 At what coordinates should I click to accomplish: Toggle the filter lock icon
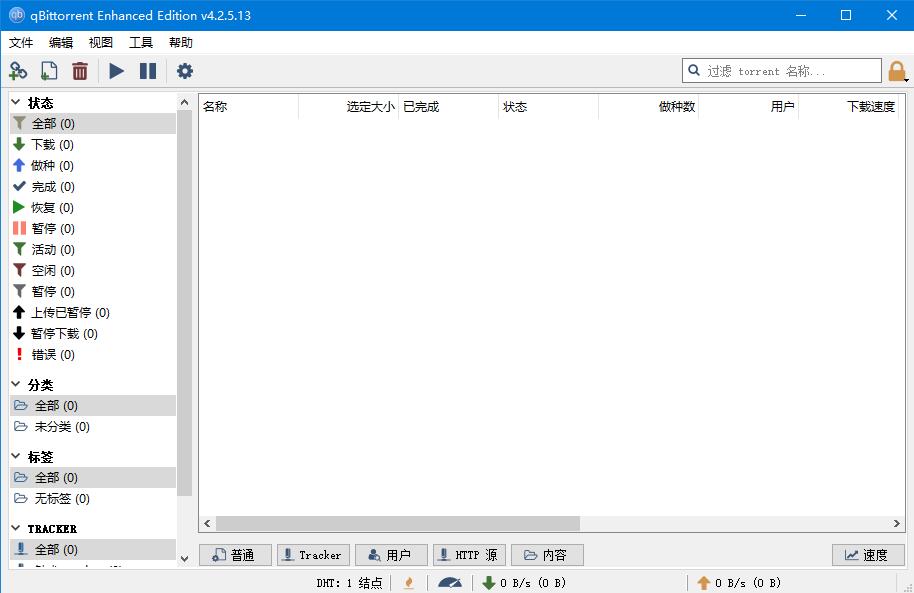click(x=897, y=71)
